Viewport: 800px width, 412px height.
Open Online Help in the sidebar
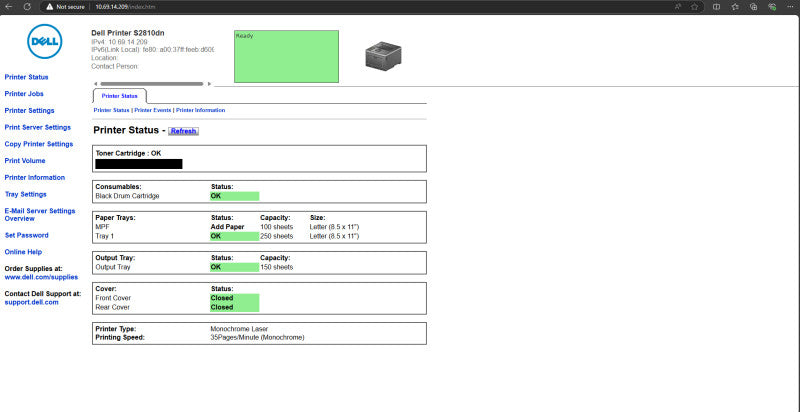coord(23,252)
